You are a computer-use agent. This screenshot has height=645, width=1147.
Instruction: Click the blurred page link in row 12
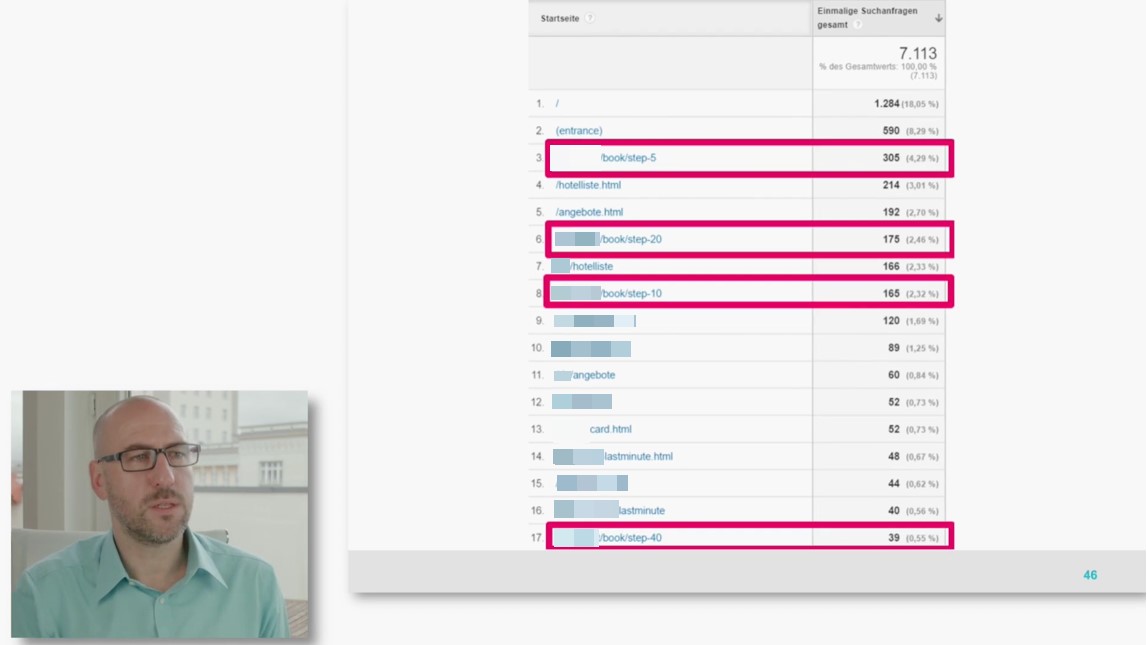click(582, 402)
